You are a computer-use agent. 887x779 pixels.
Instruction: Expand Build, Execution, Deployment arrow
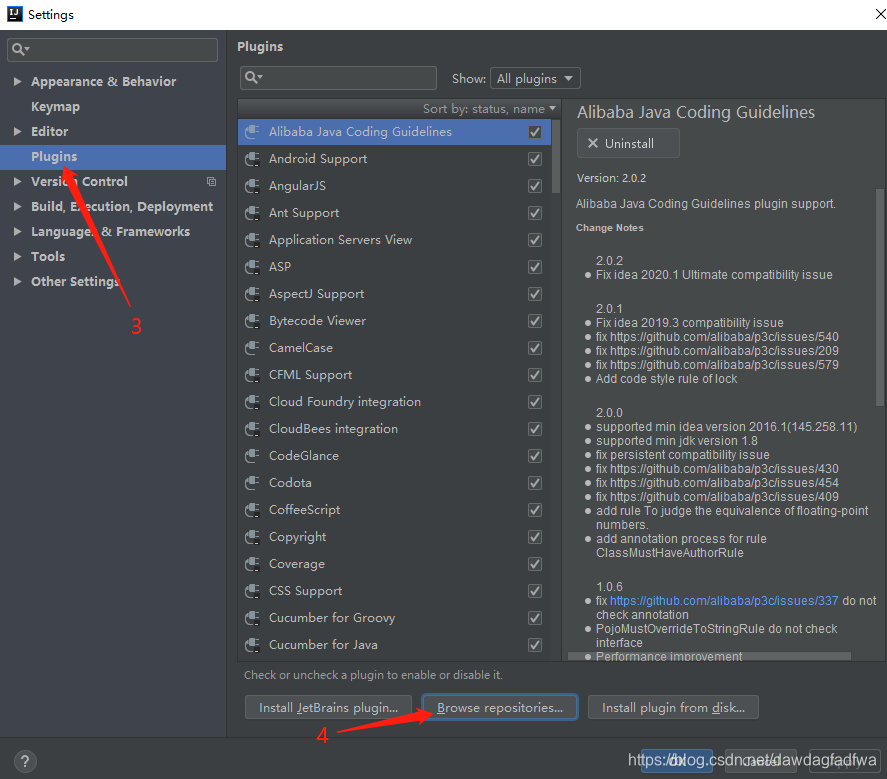pos(18,206)
